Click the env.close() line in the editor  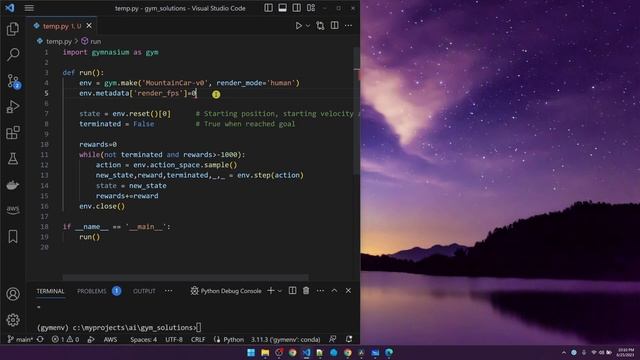tap(102, 206)
